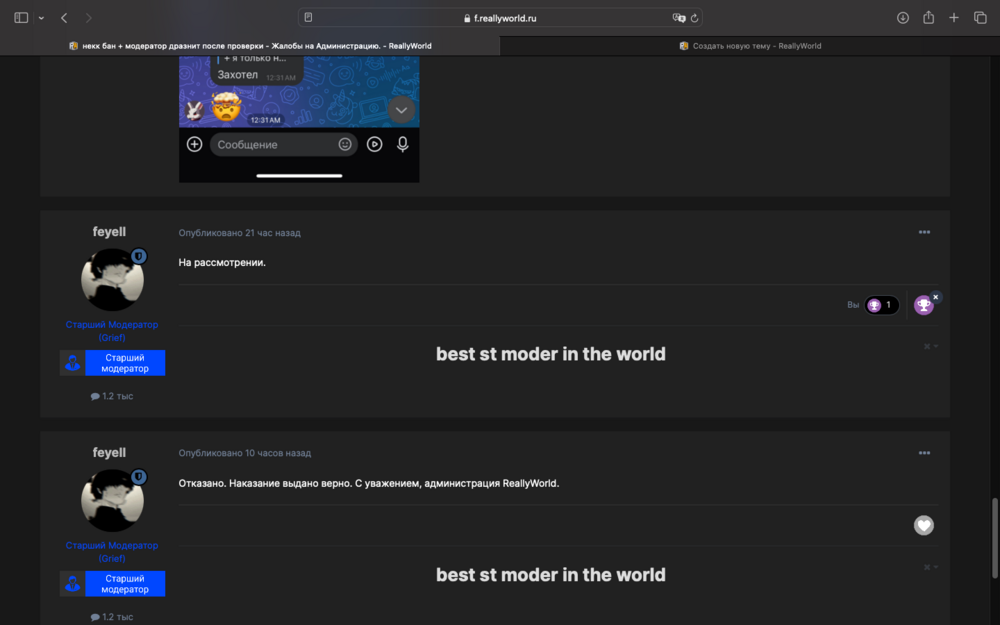
Task: Reload the current page
Action: tap(695, 18)
